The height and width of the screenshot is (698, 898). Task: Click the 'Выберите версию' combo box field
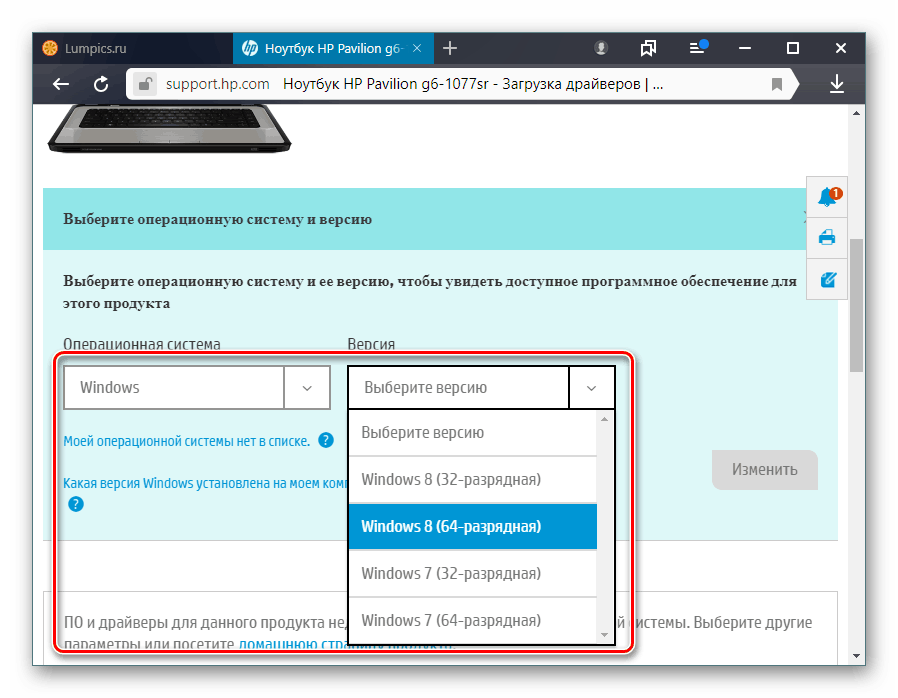click(481, 388)
